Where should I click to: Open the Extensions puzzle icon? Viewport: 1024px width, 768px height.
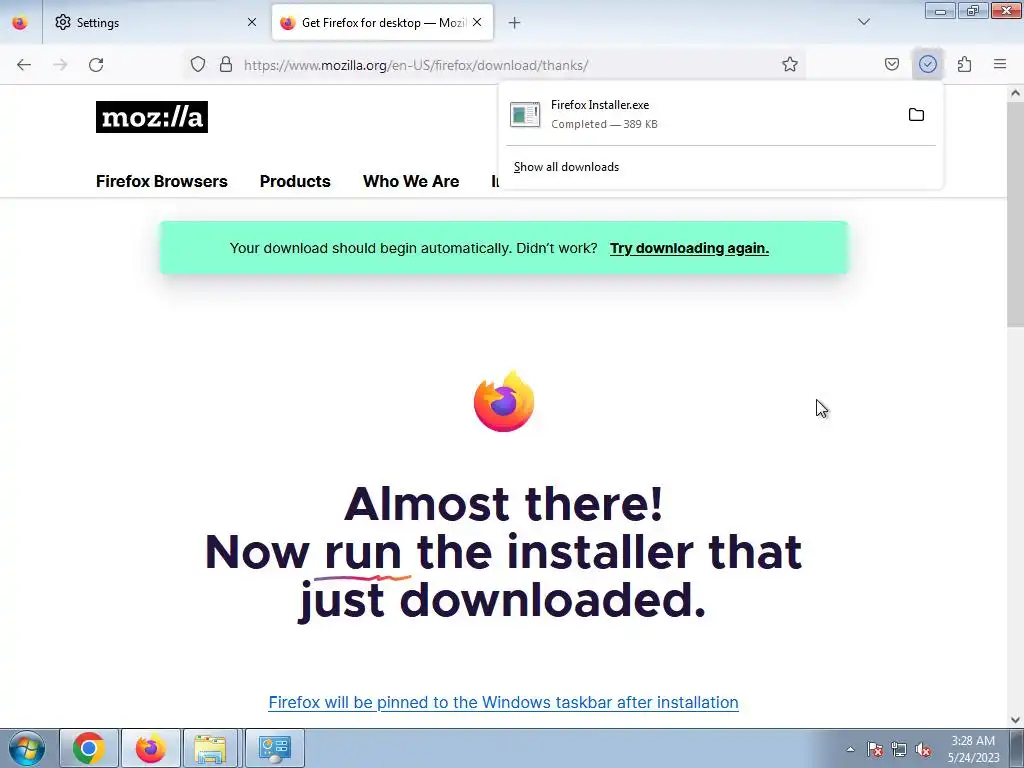pyautogui.click(x=964, y=65)
